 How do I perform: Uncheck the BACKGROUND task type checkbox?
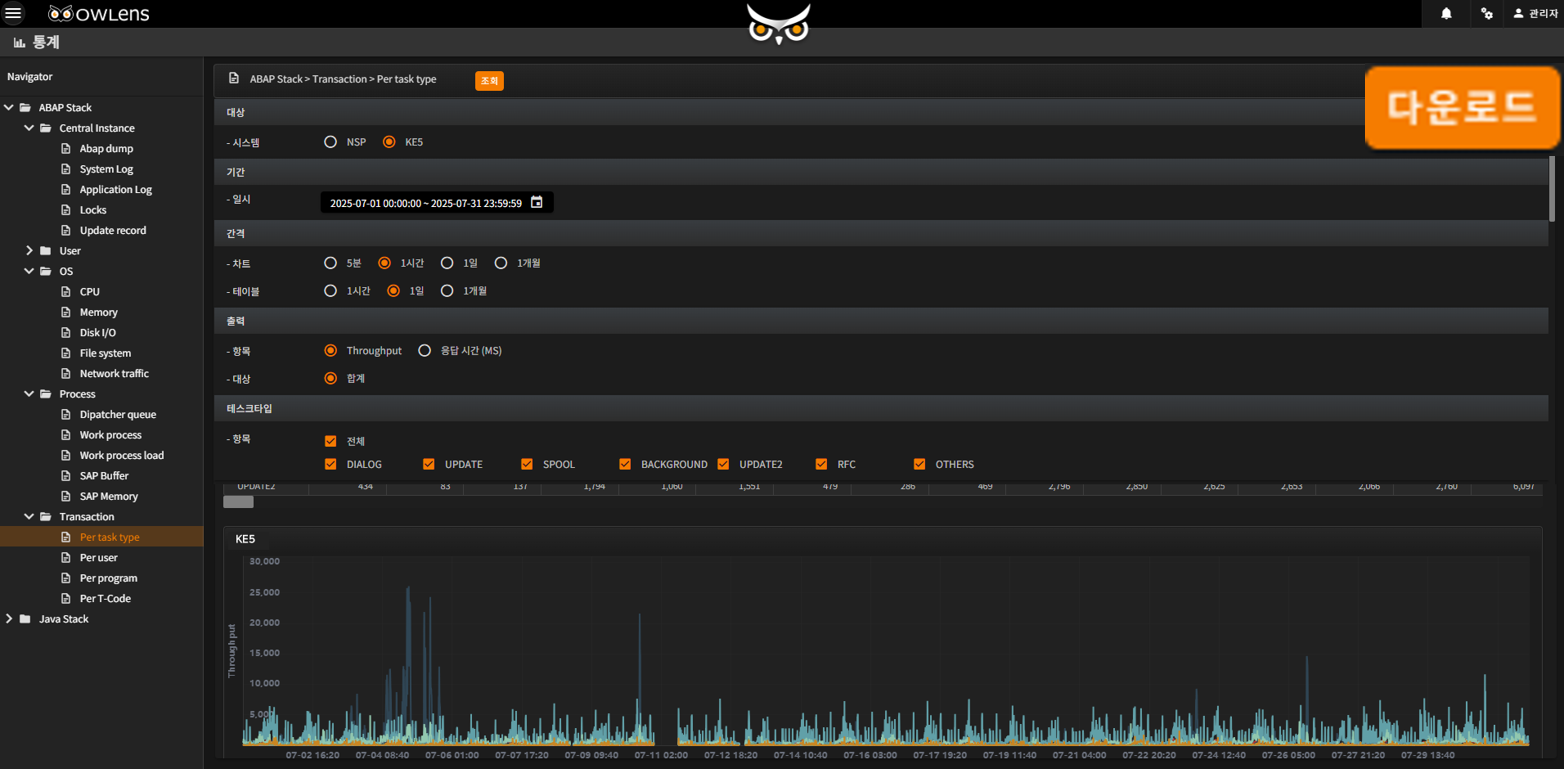click(x=625, y=464)
